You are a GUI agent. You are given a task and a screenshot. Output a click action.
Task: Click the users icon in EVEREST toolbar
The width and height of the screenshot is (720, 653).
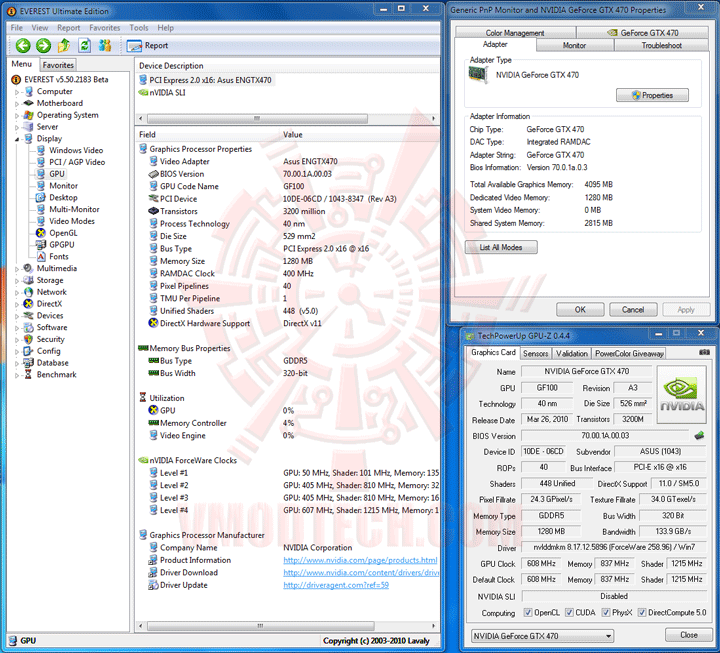point(105,45)
